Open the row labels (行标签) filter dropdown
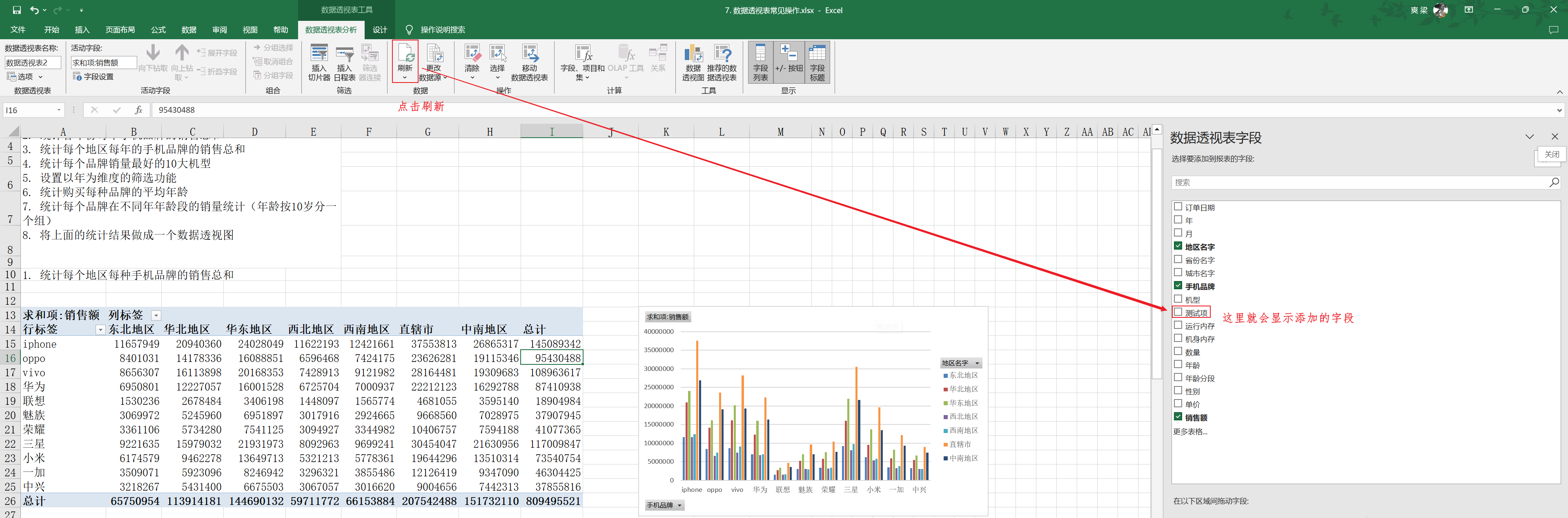Viewport: 1568px width, 518px height. tap(100, 329)
